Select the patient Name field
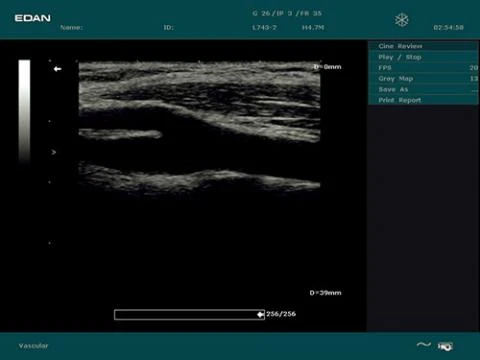Image resolution: width=480 pixels, height=360 pixels. [71, 27]
